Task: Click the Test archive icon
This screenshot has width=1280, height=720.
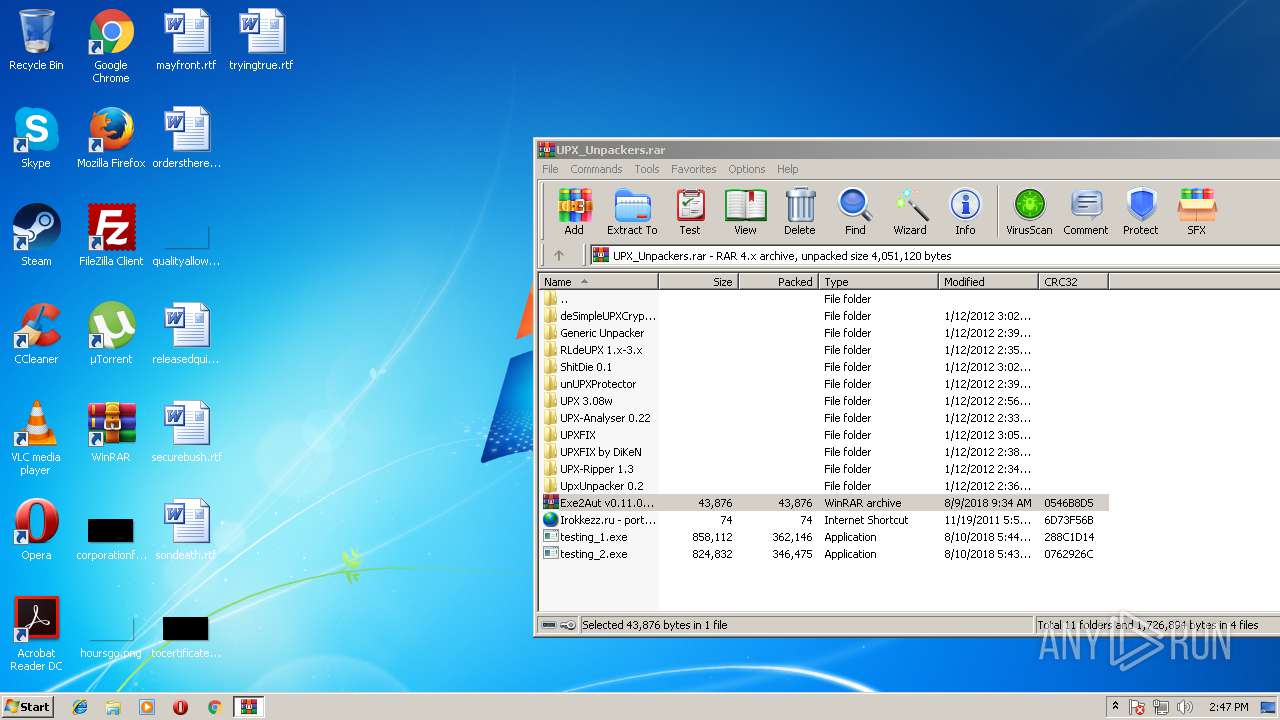Action: 690,212
